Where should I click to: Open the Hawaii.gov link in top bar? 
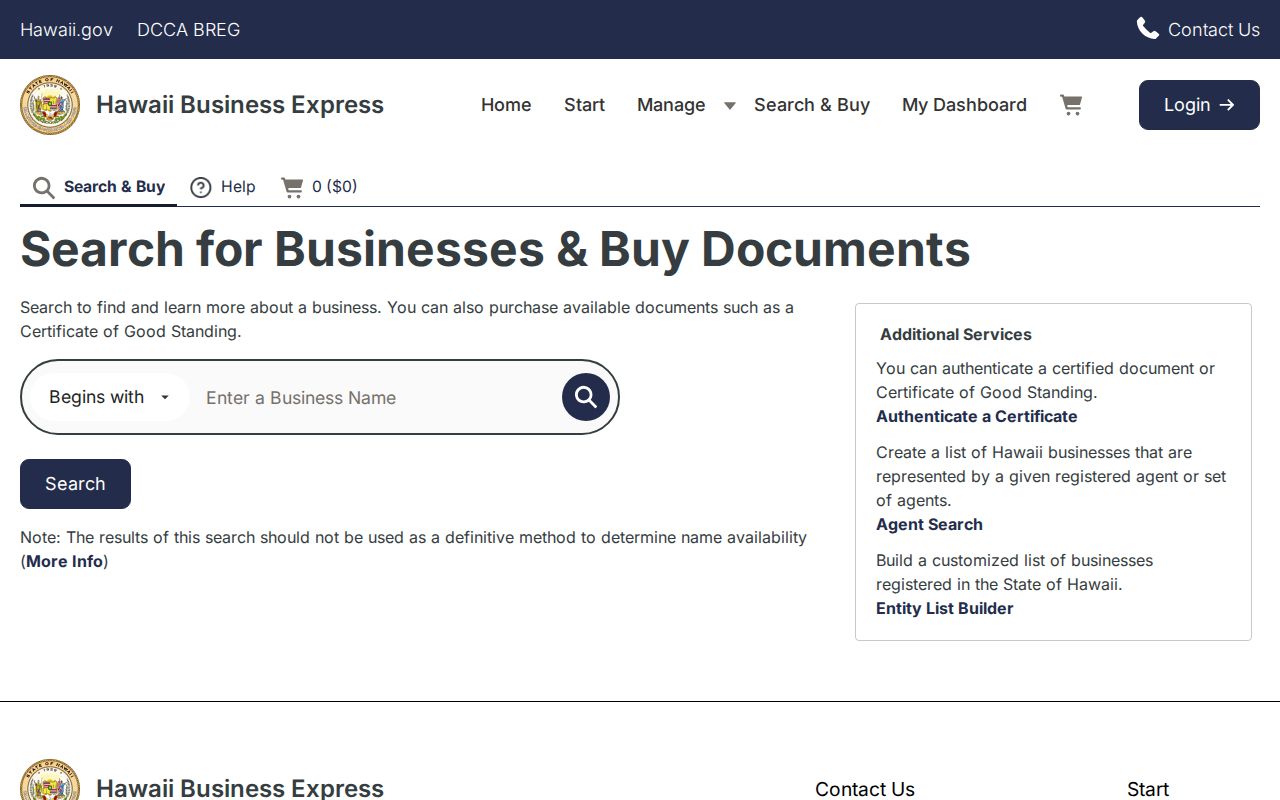point(66,29)
